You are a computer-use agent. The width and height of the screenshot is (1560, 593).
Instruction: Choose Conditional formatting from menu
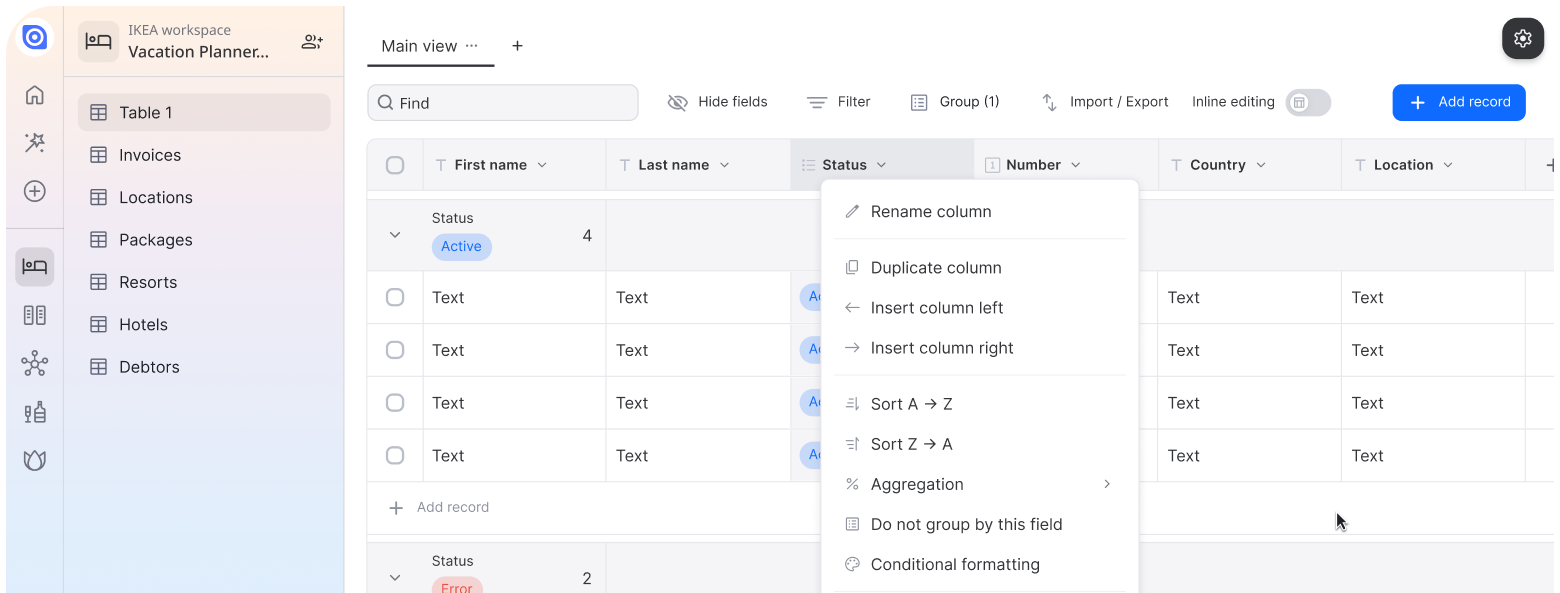[955, 564]
